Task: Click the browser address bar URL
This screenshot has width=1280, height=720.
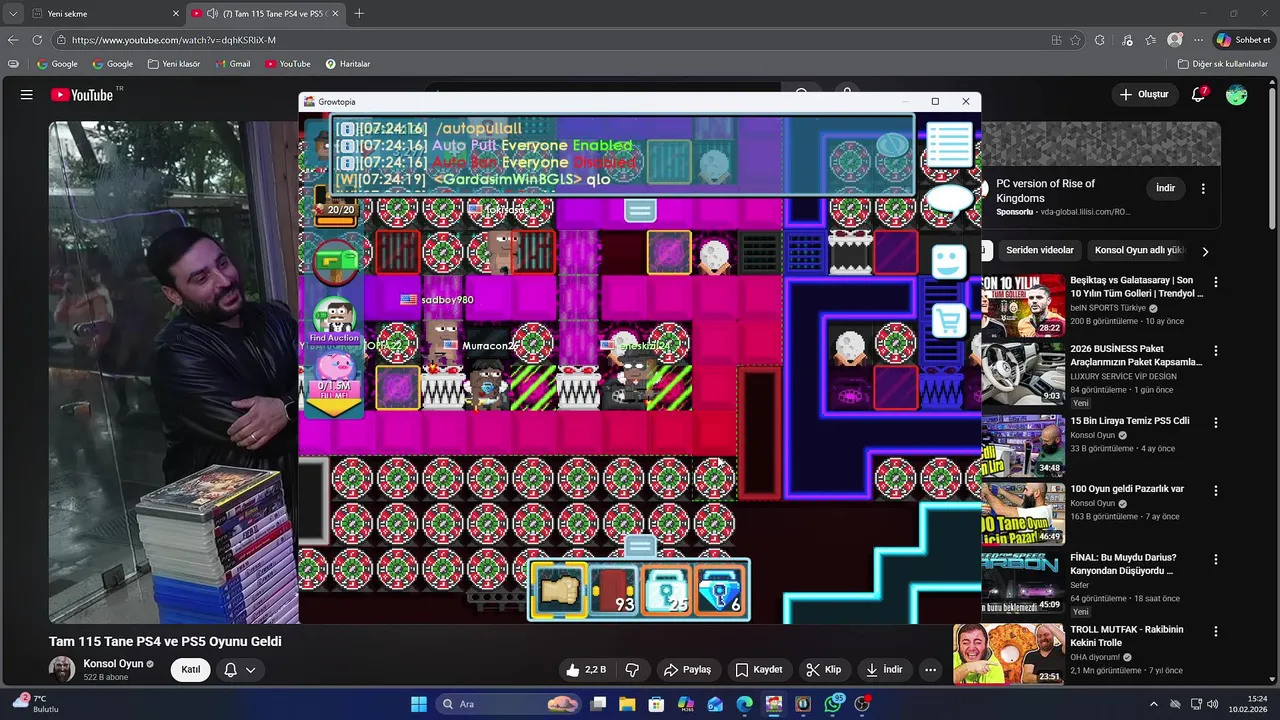Action: (174, 40)
